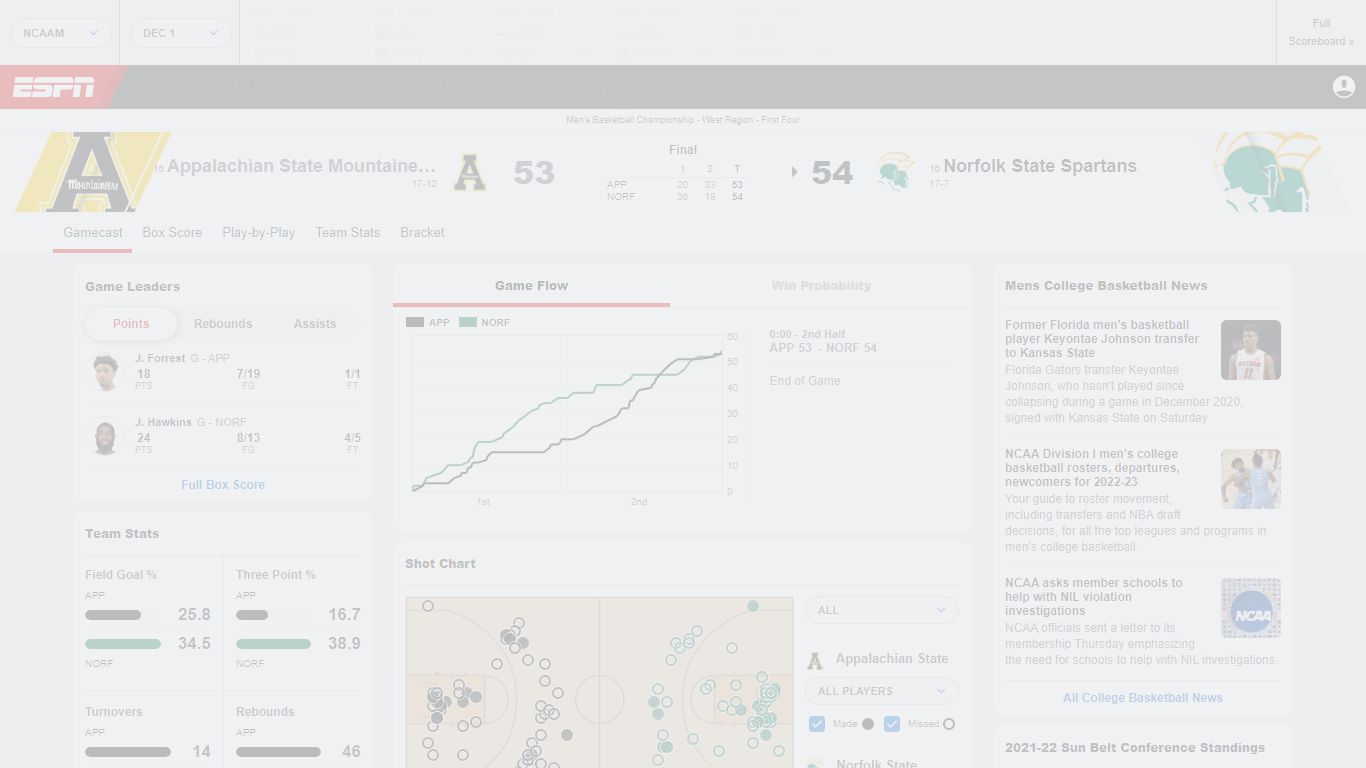
Task: Open J. Hawkins player link
Action: (163, 422)
